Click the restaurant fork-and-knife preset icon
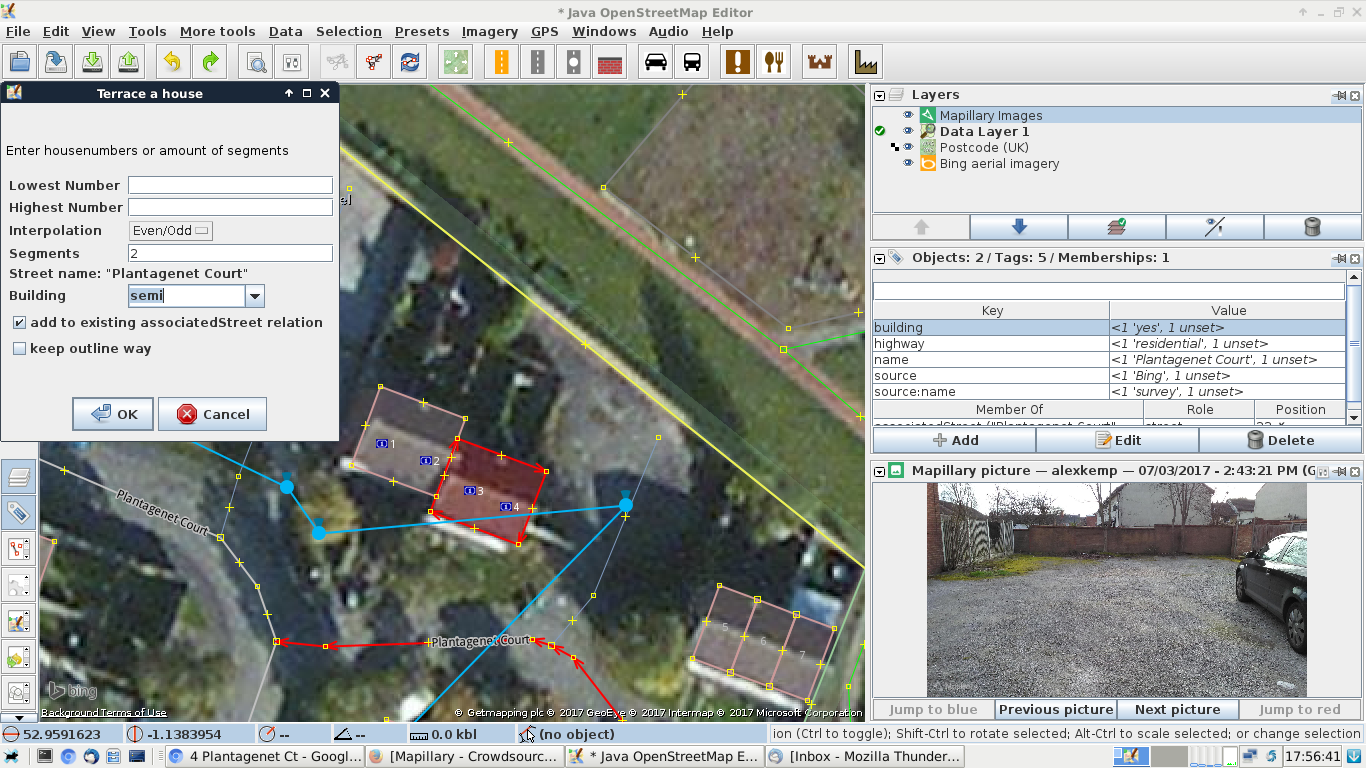Viewport: 1366px width, 768px height. pos(773,62)
